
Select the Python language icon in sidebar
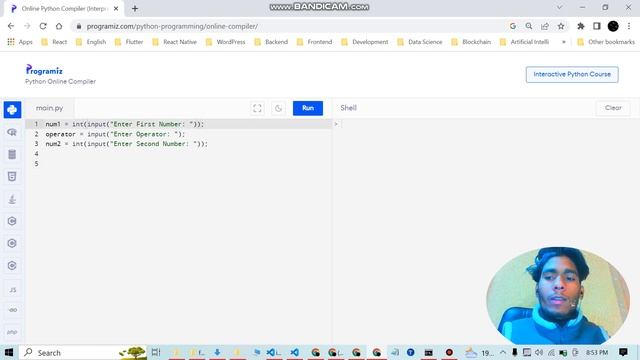coord(12,110)
